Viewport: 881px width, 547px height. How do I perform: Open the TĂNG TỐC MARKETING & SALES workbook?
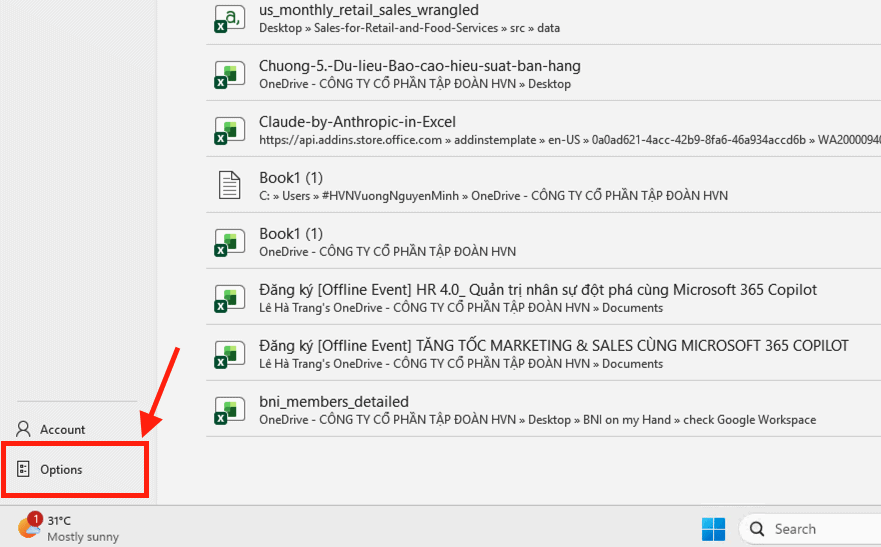pos(553,346)
